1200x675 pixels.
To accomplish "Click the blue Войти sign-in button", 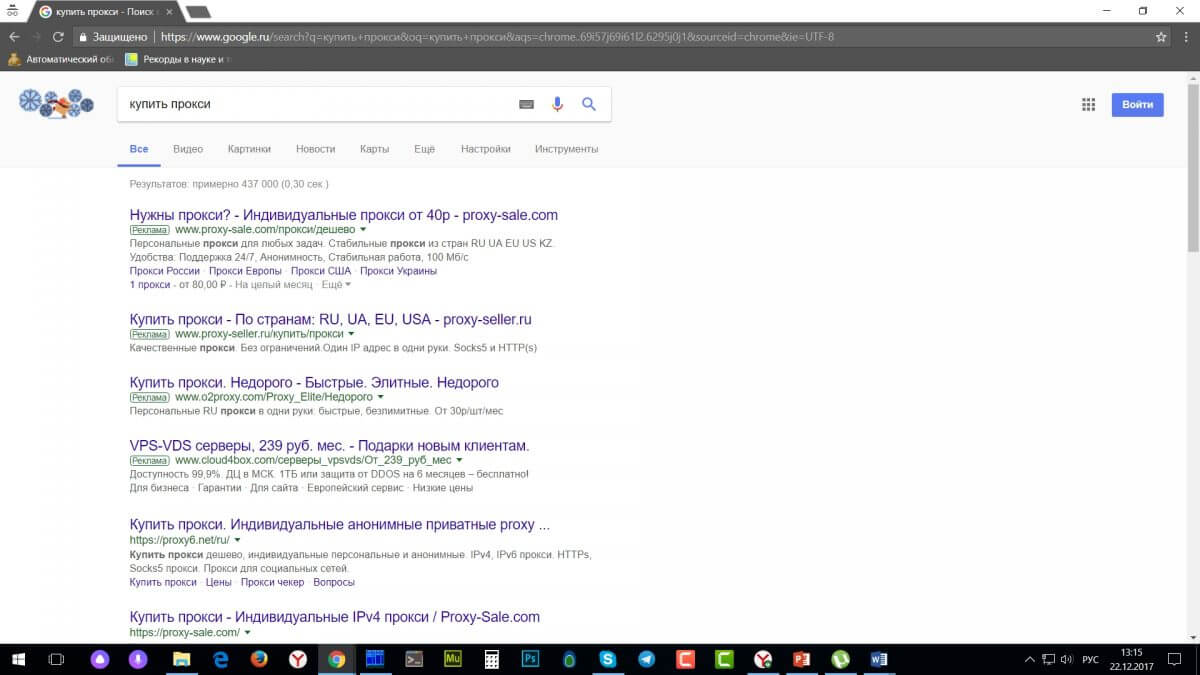I will pyautogui.click(x=1138, y=104).
